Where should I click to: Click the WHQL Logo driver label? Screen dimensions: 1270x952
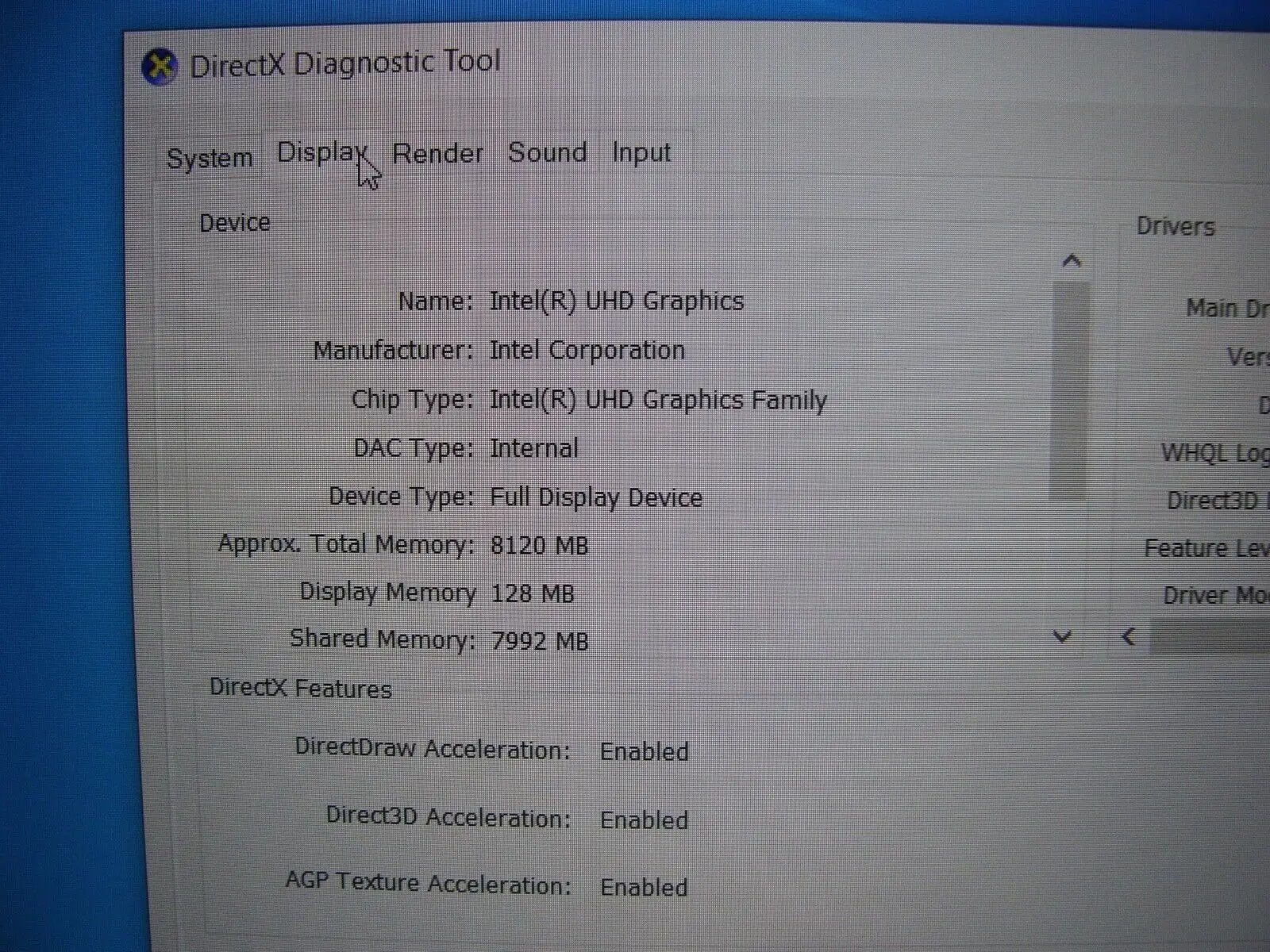pos(1215,454)
